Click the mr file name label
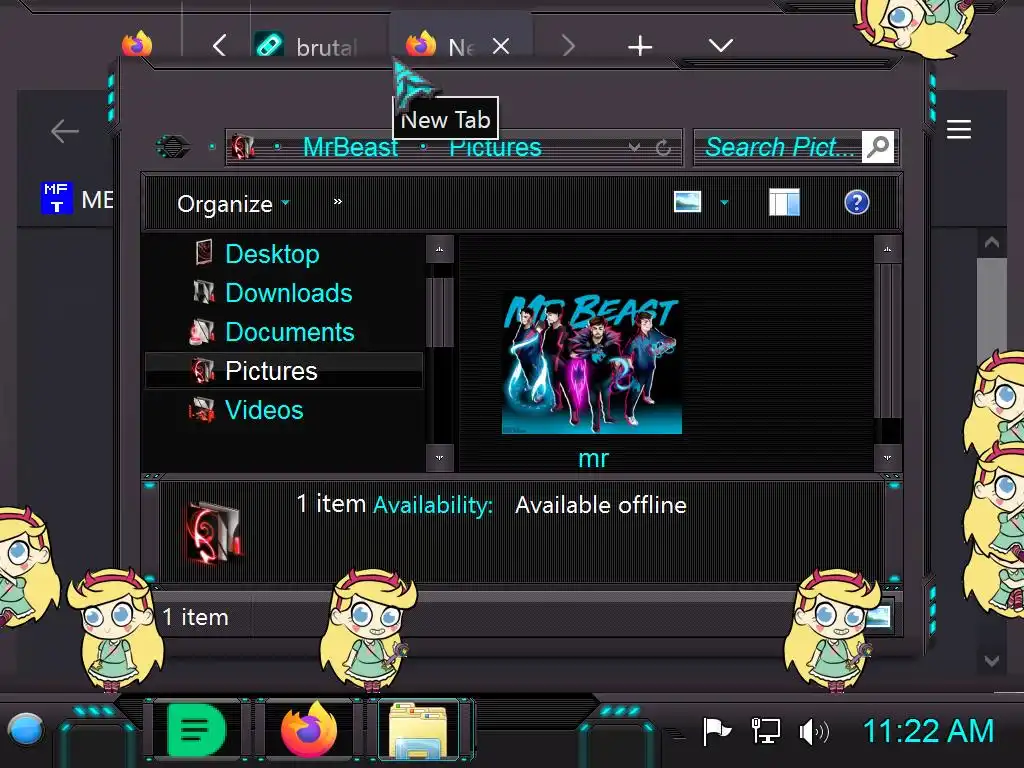 (x=593, y=458)
